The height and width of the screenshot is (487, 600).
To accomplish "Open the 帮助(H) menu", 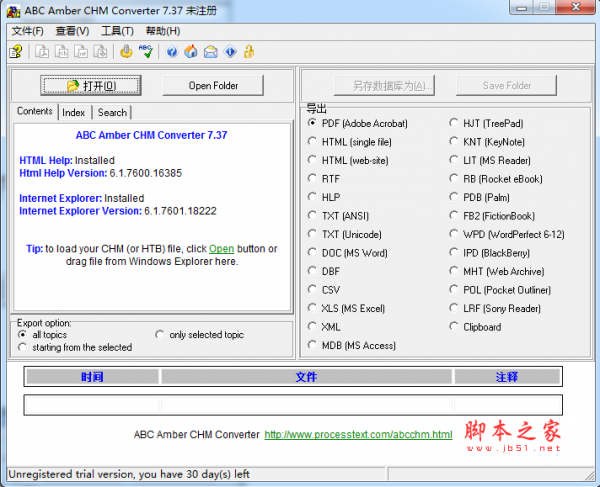I will coord(162,31).
